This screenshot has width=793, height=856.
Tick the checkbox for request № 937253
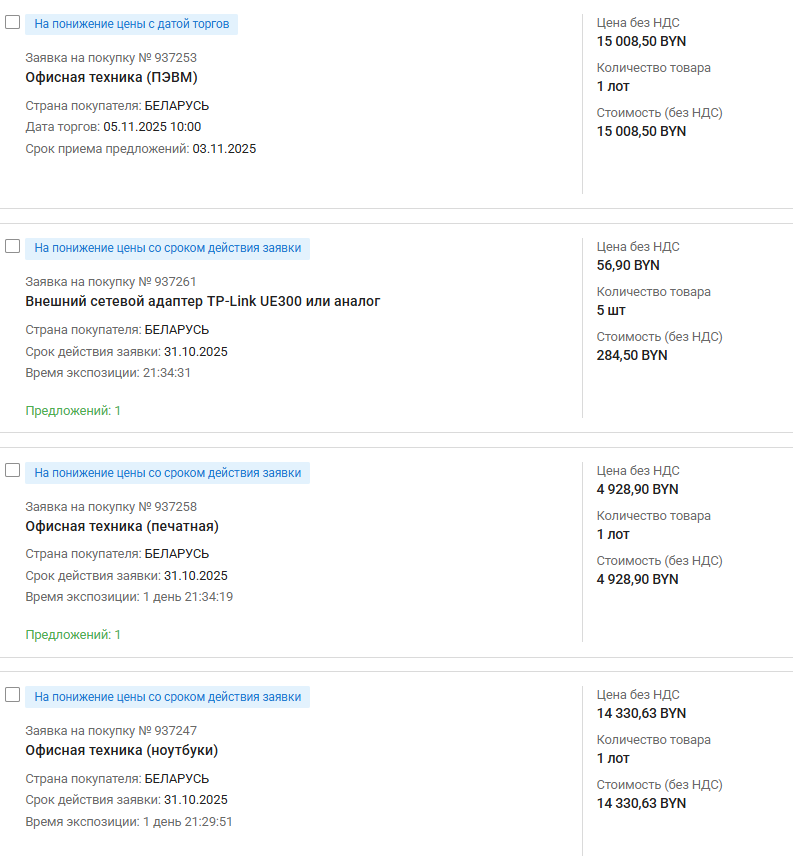click(13, 22)
